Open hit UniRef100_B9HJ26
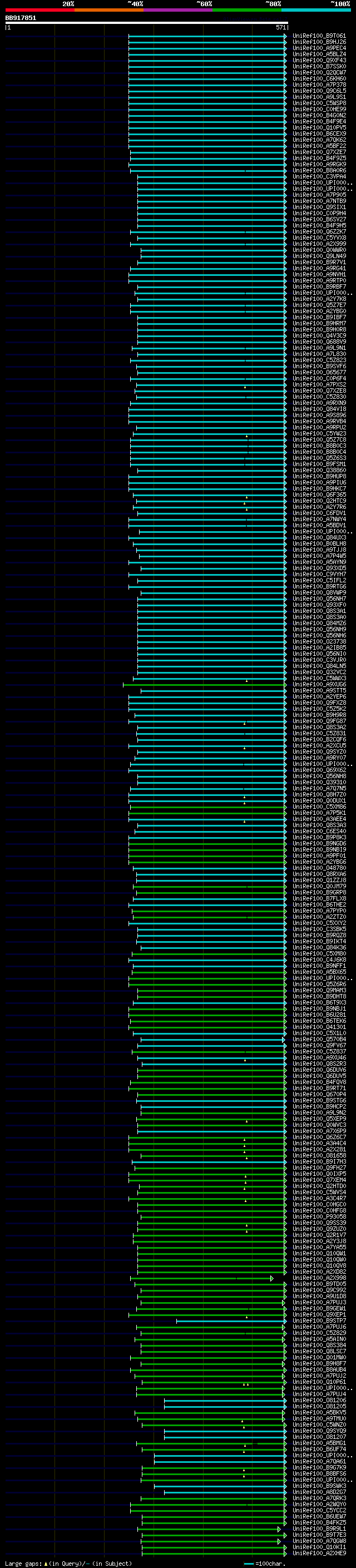The width and height of the screenshot is (356, 1568). (x=319, y=42)
